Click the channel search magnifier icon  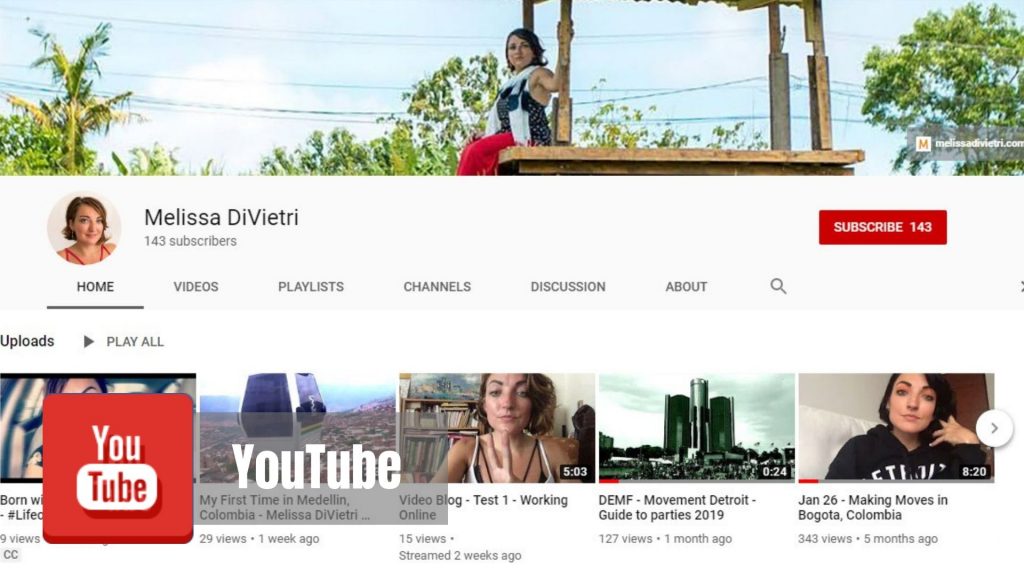(778, 286)
